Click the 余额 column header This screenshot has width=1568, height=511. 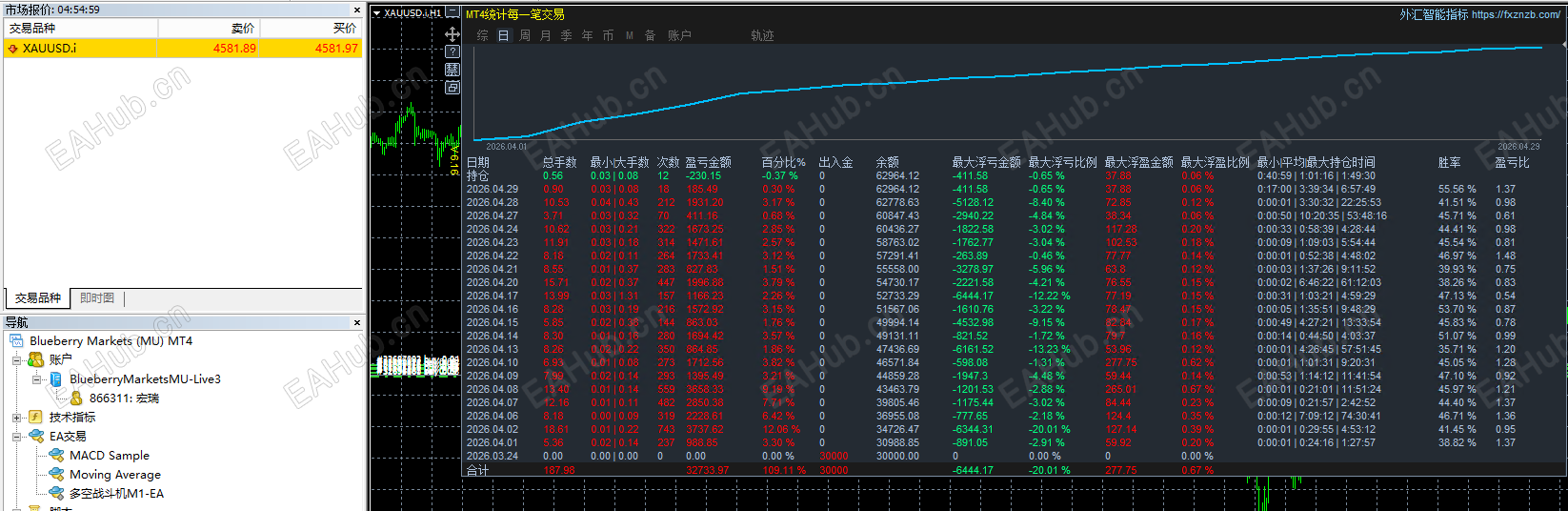tap(887, 162)
